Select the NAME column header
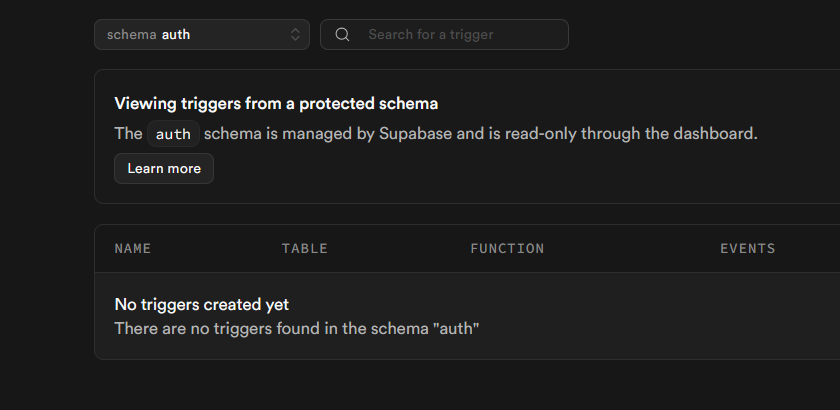This screenshot has width=840, height=410. [x=133, y=248]
